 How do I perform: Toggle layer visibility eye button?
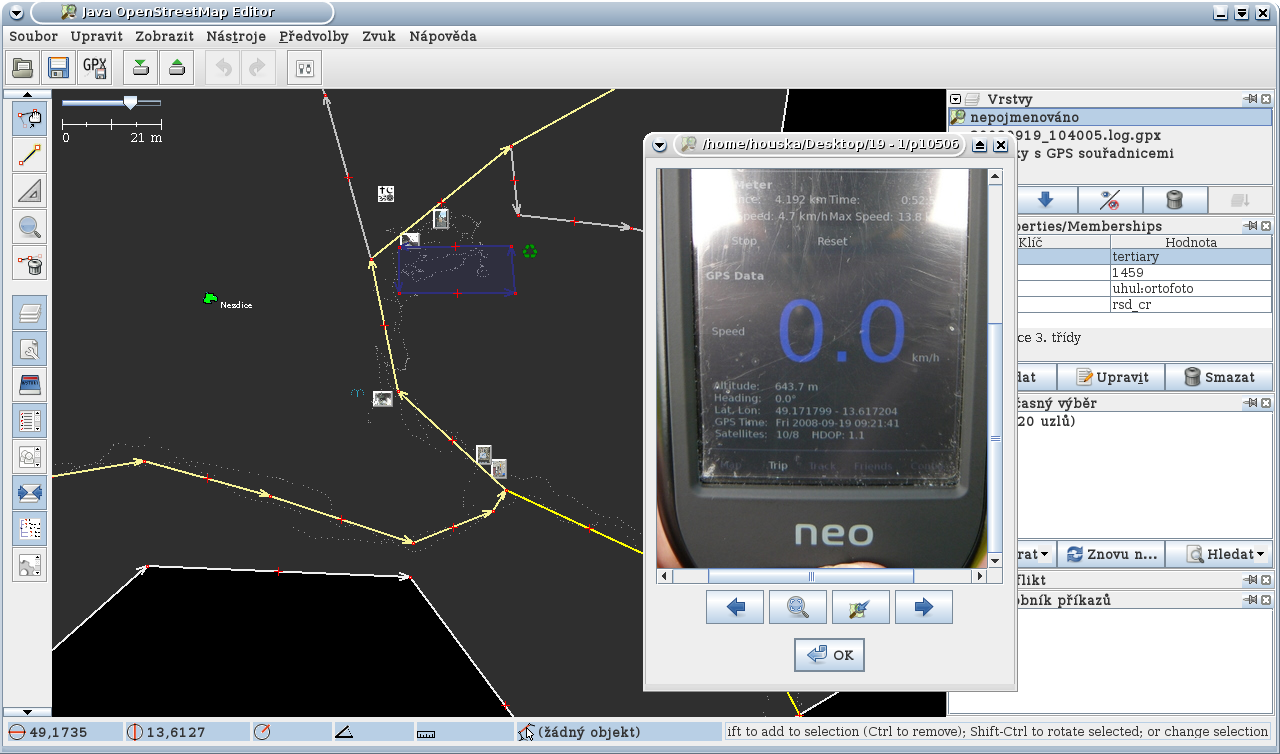coord(1110,199)
